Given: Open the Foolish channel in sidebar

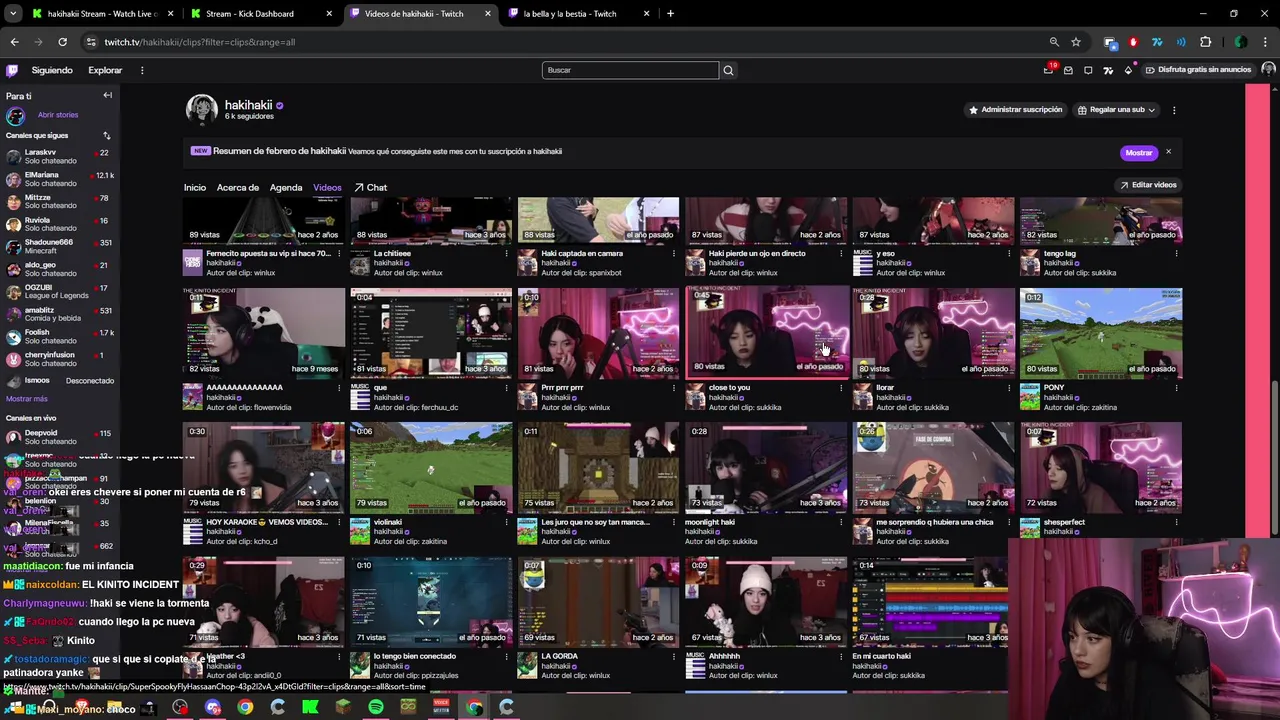Looking at the screenshot, I should point(60,336).
